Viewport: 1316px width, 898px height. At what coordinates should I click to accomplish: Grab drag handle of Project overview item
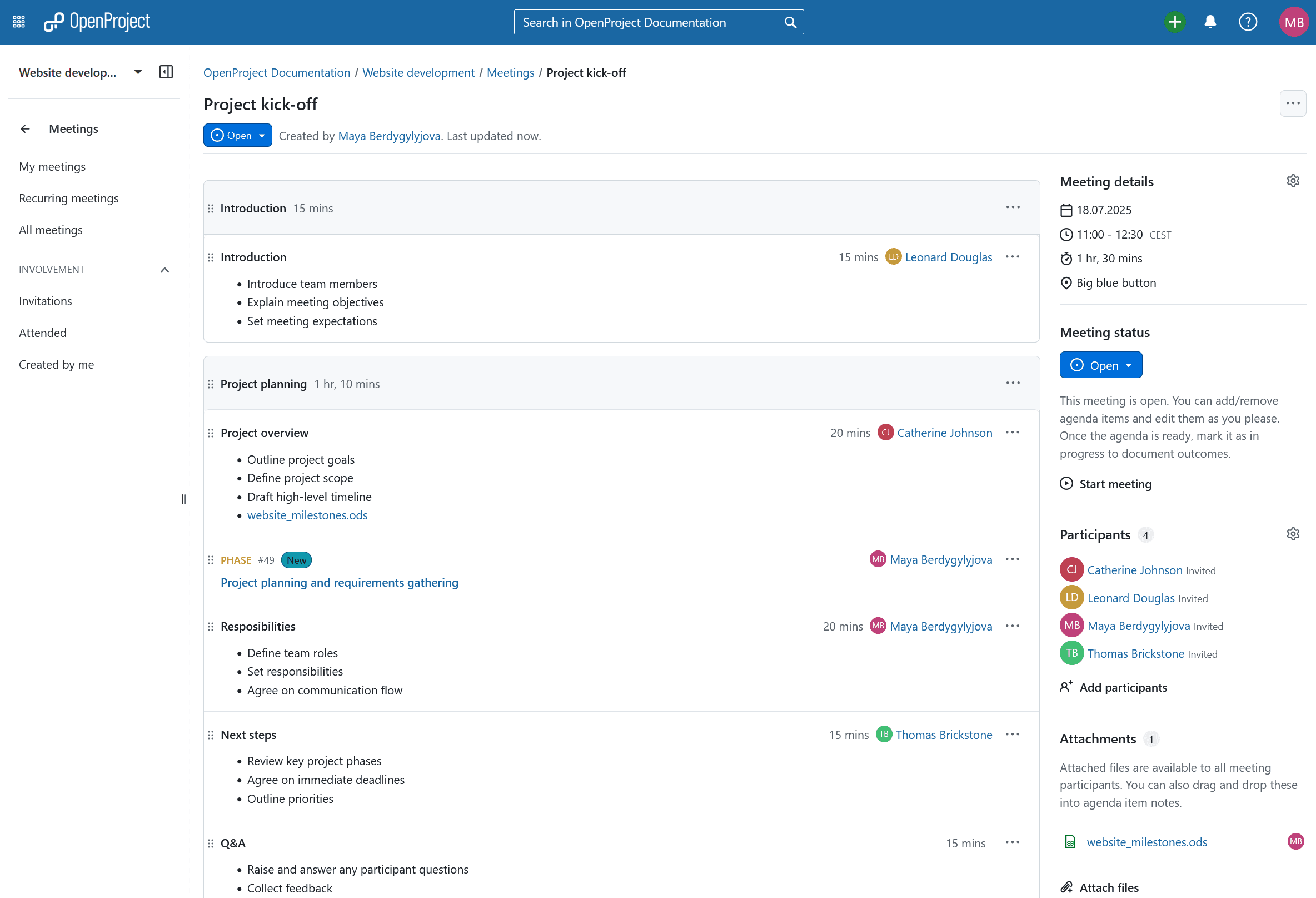[211, 433]
